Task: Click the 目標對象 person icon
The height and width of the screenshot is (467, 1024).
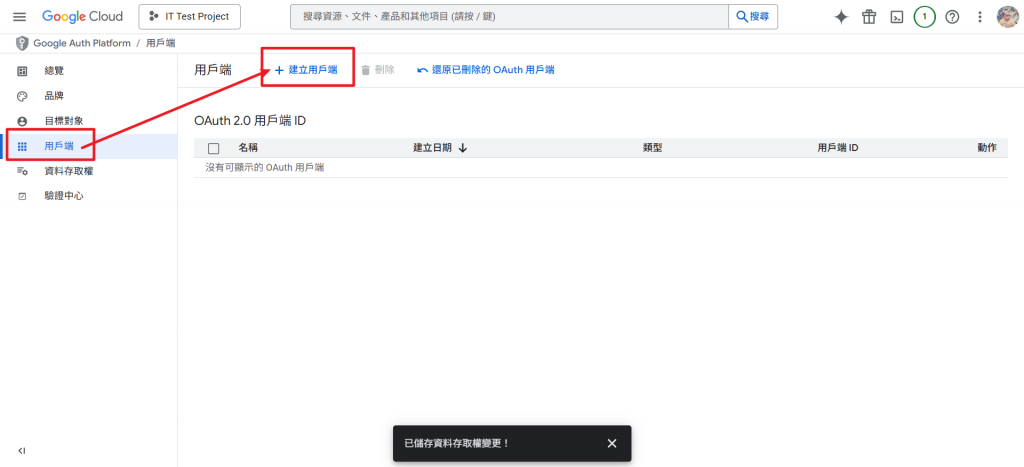Action: coord(22,121)
